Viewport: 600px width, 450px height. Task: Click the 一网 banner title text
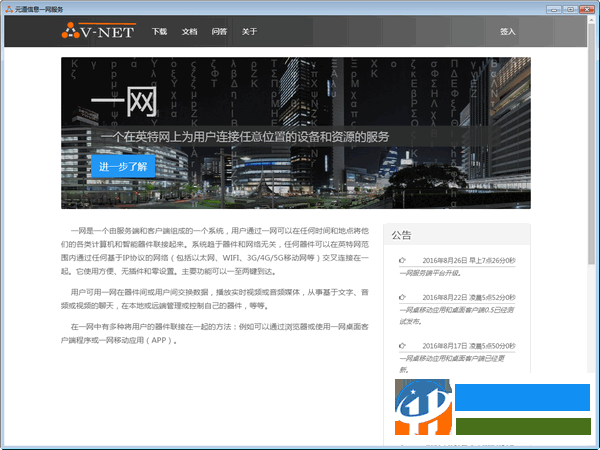(124, 101)
